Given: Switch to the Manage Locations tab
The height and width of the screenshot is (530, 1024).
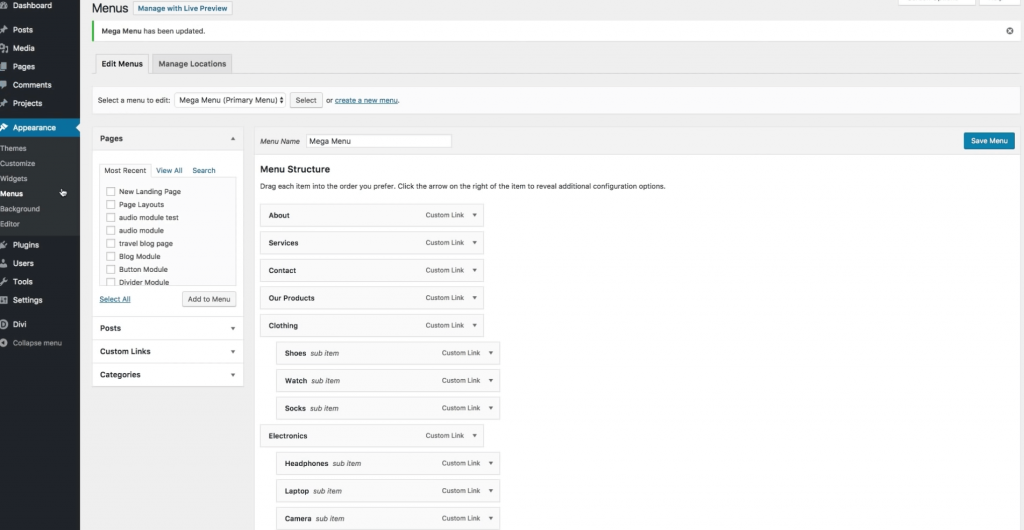Looking at the screenshot, I should click(192, 63).
